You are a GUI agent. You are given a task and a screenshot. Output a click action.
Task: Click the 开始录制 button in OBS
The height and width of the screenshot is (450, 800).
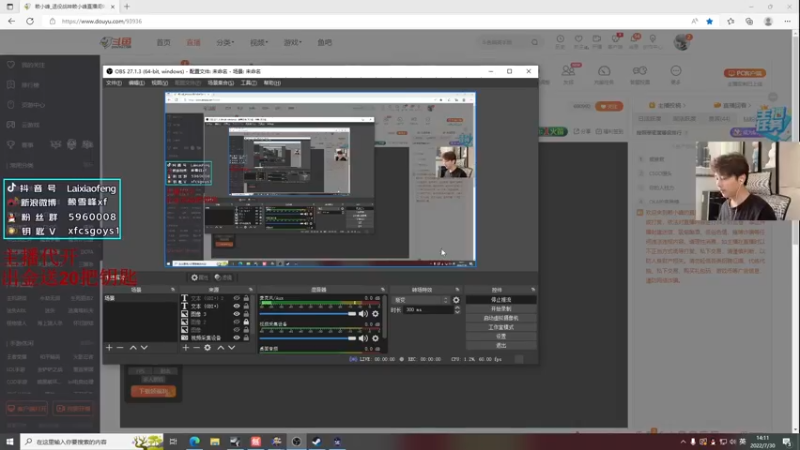(x=501, y=309)
